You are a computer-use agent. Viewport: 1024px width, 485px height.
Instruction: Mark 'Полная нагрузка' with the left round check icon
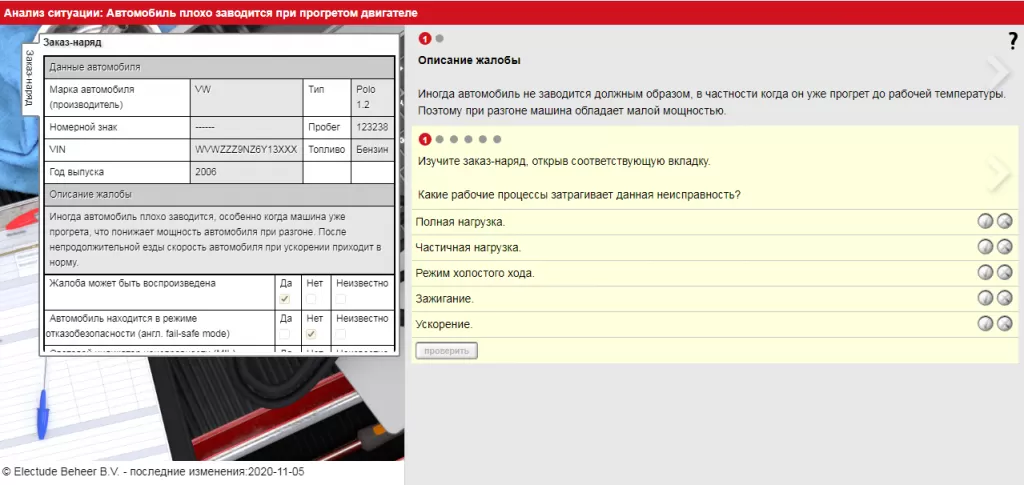click(x=985, y=221)
